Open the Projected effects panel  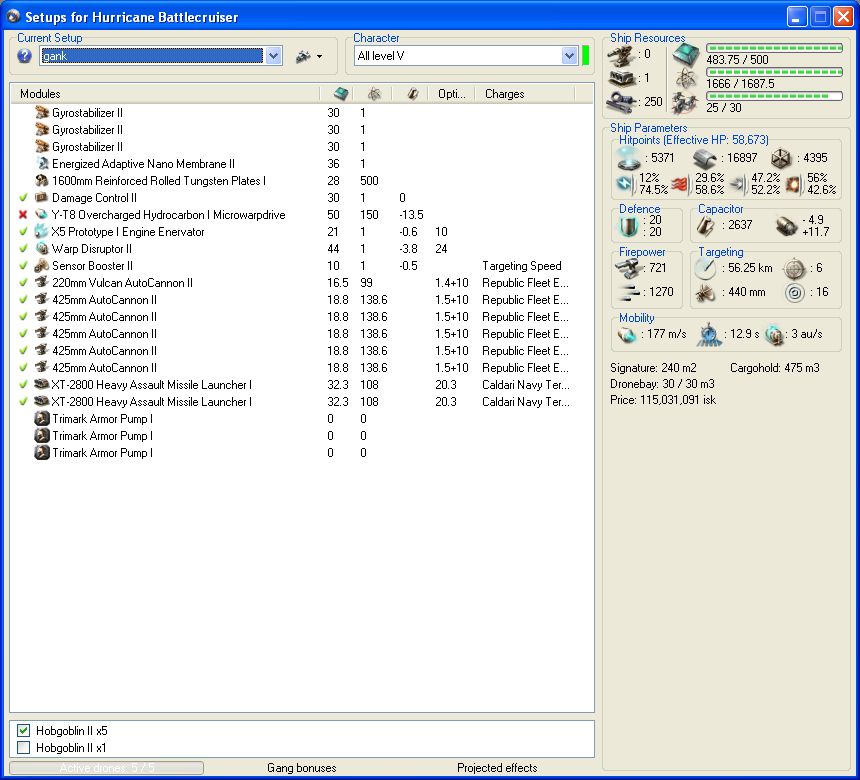pyautogui.click(x=497, y=767)
